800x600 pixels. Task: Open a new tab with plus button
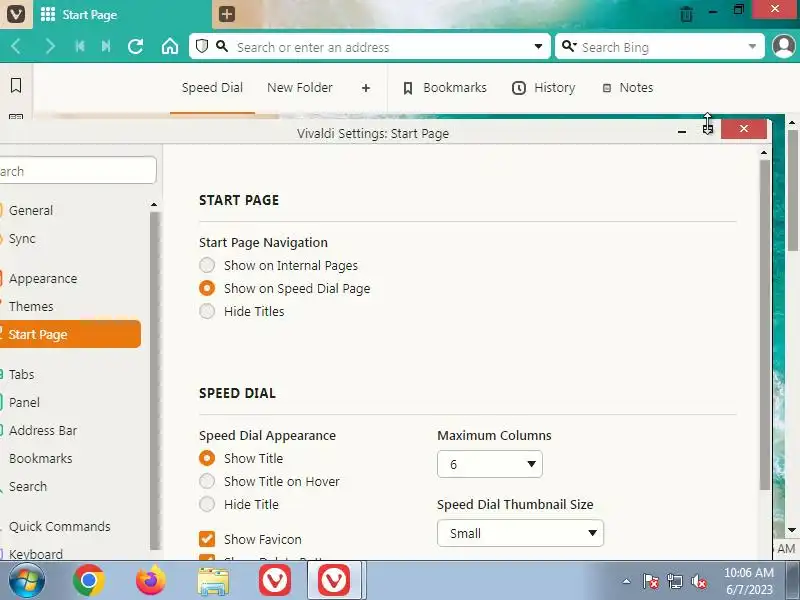point(227,14)
